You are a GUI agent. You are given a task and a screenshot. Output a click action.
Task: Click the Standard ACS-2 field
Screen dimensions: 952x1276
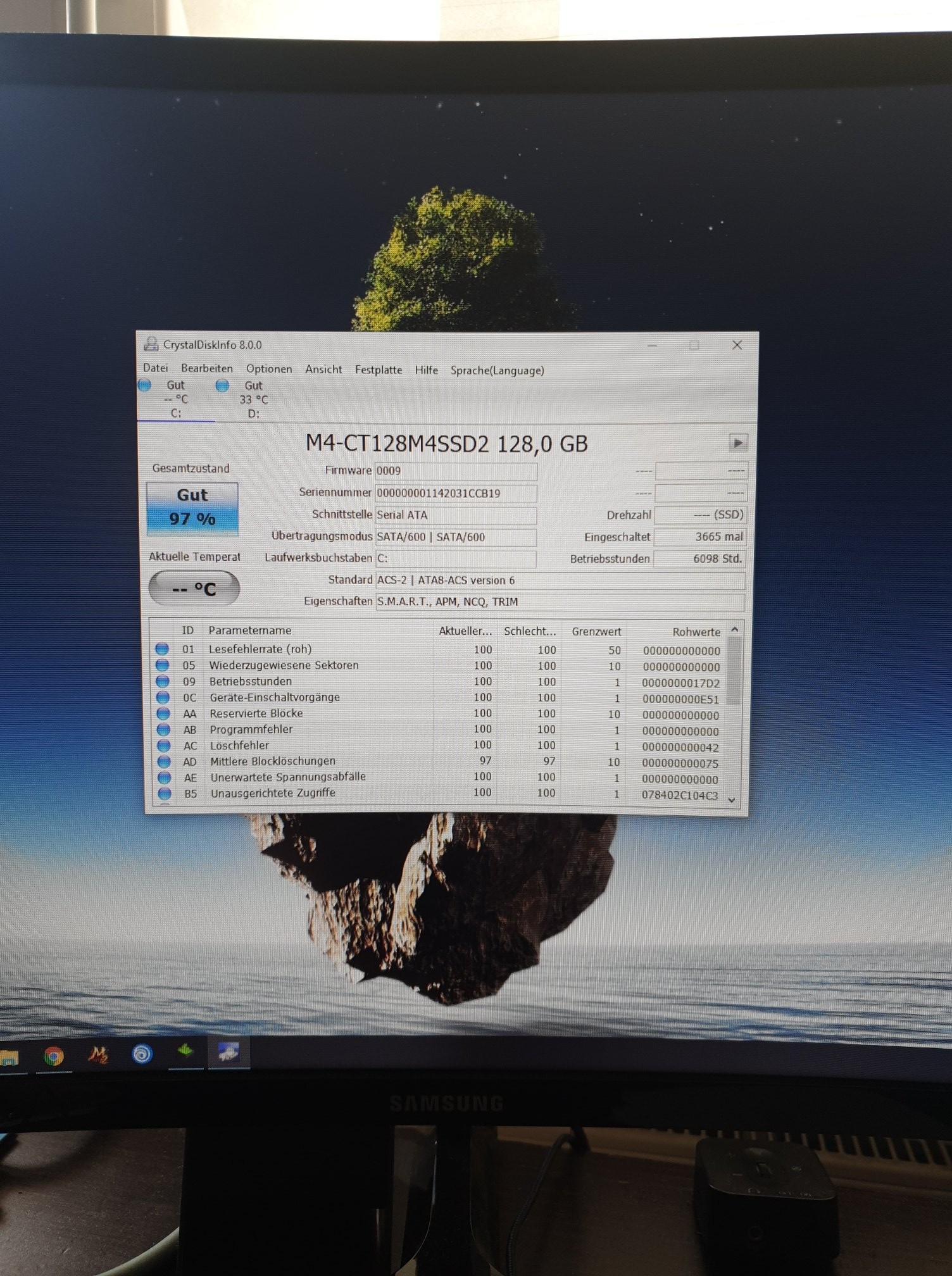pyautogui.click(x=560, y=580)
